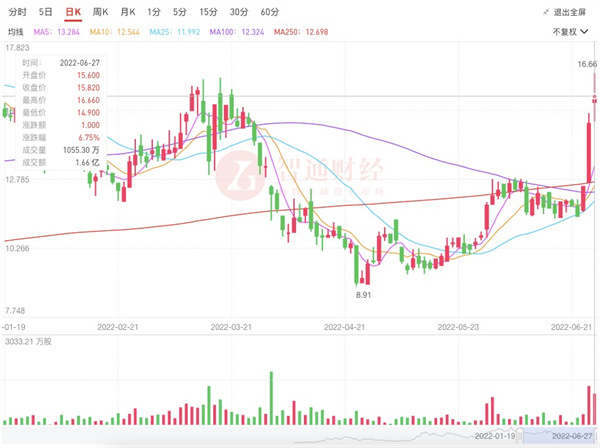The height and width of the screenshot is (448, 600).
Task: Choose the 1分 minute interval
Action: [x=153, y=12]
